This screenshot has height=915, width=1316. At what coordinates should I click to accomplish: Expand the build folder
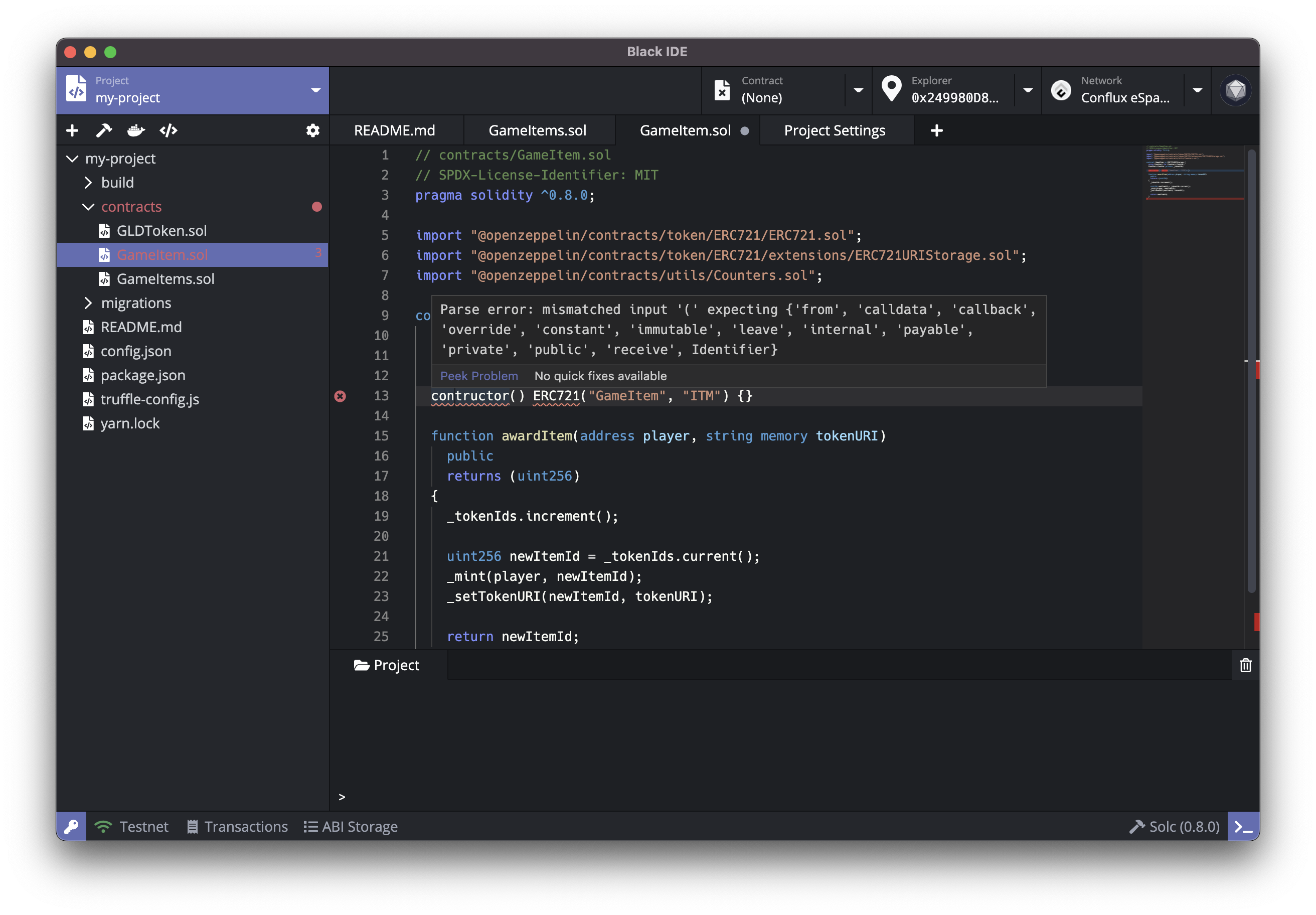tap(88, 182)
